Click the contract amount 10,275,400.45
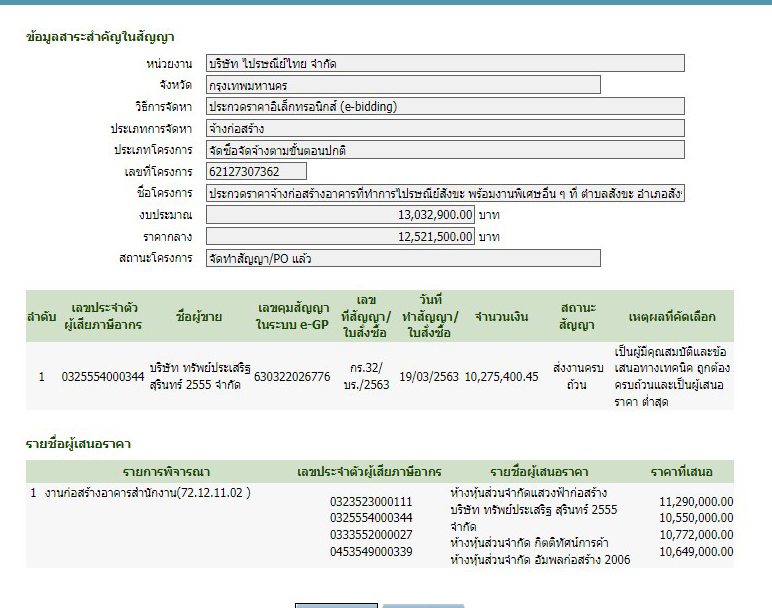 tap(501, 377)
